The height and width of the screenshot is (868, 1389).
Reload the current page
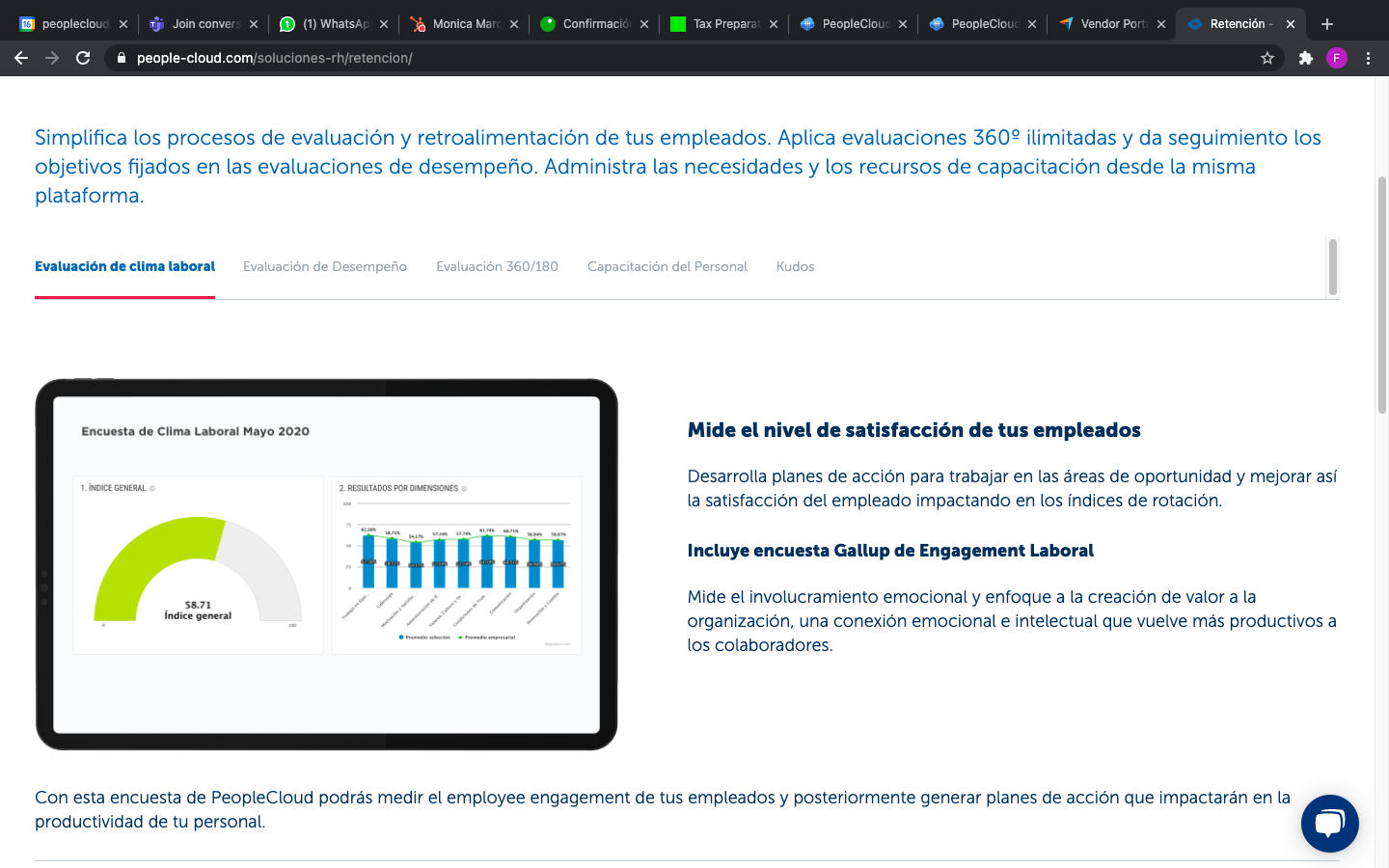tap(83, 58)
